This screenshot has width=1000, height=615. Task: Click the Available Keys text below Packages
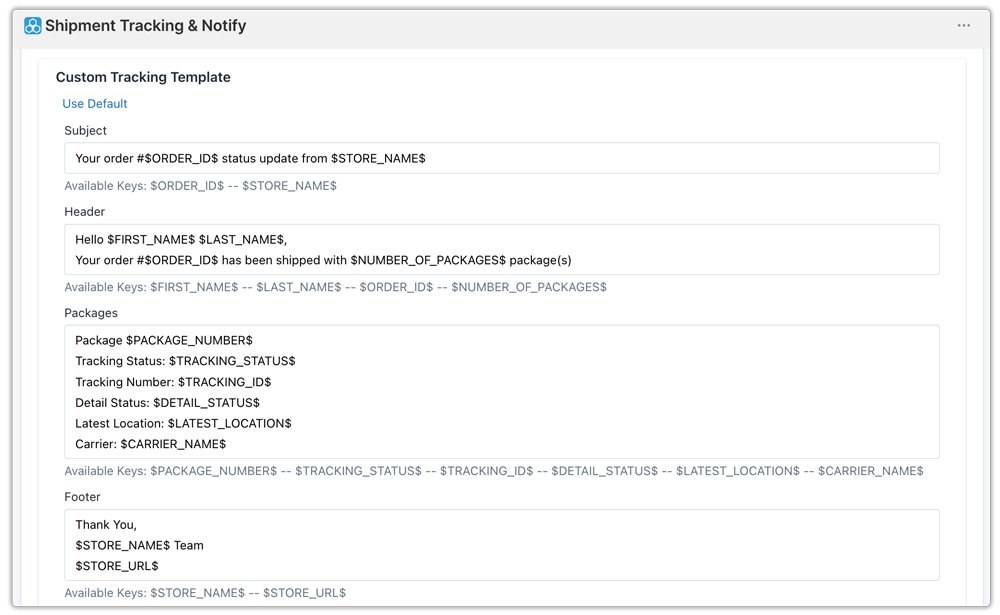(x=493, y=471)
